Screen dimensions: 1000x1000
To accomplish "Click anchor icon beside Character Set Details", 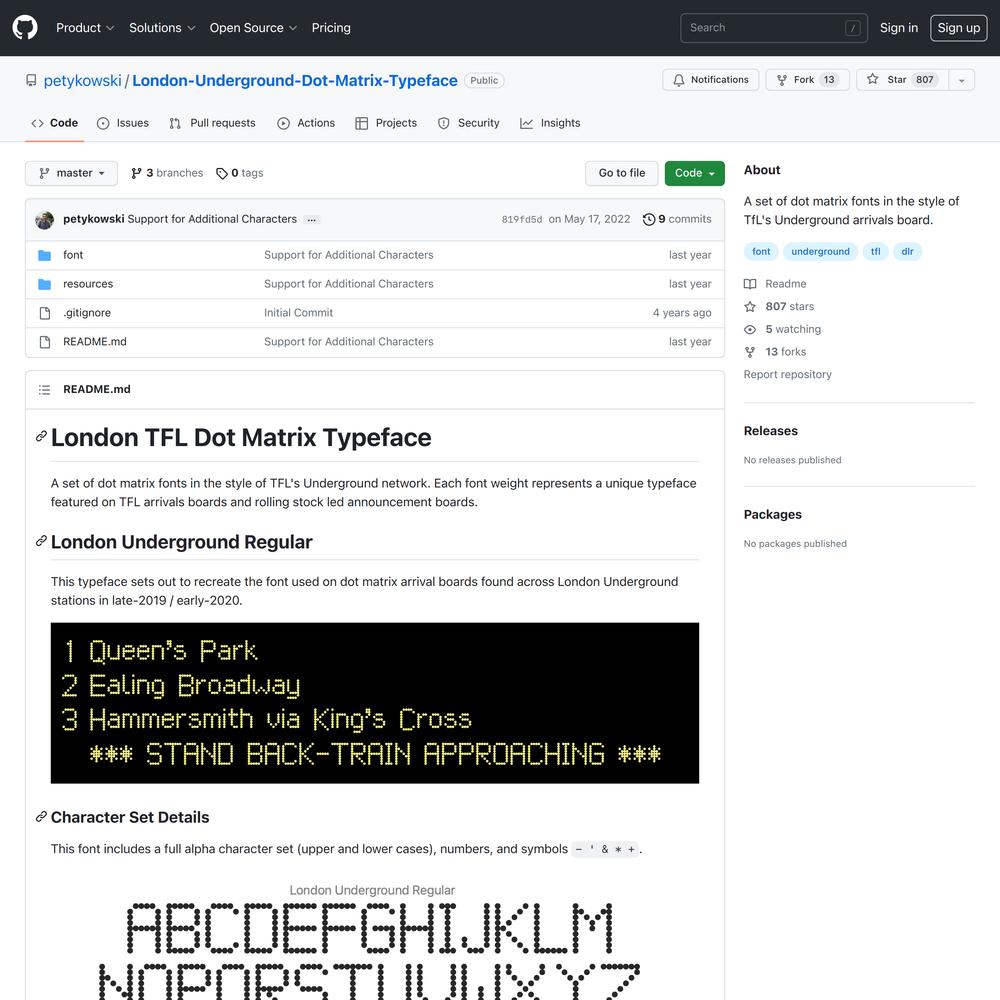I will coord(41,816).
